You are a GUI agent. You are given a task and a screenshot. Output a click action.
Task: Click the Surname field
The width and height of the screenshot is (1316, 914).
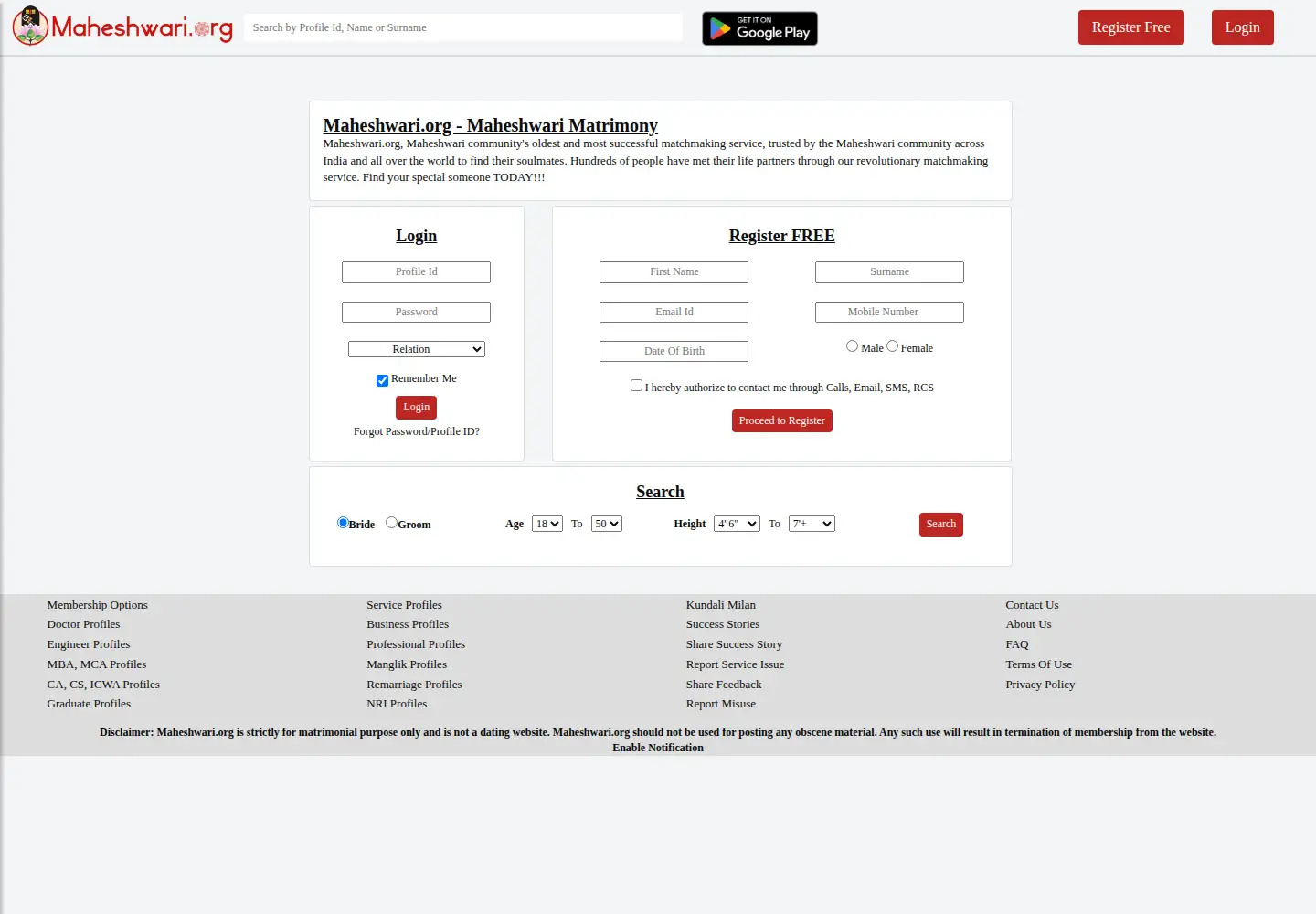pyautogui.click(x=890, y=272)
